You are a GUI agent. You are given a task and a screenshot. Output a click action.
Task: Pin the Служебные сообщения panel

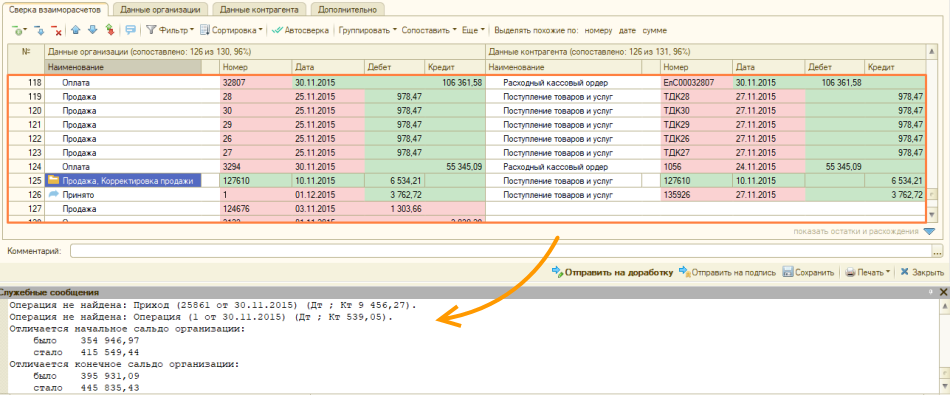(x=931, y=292)
